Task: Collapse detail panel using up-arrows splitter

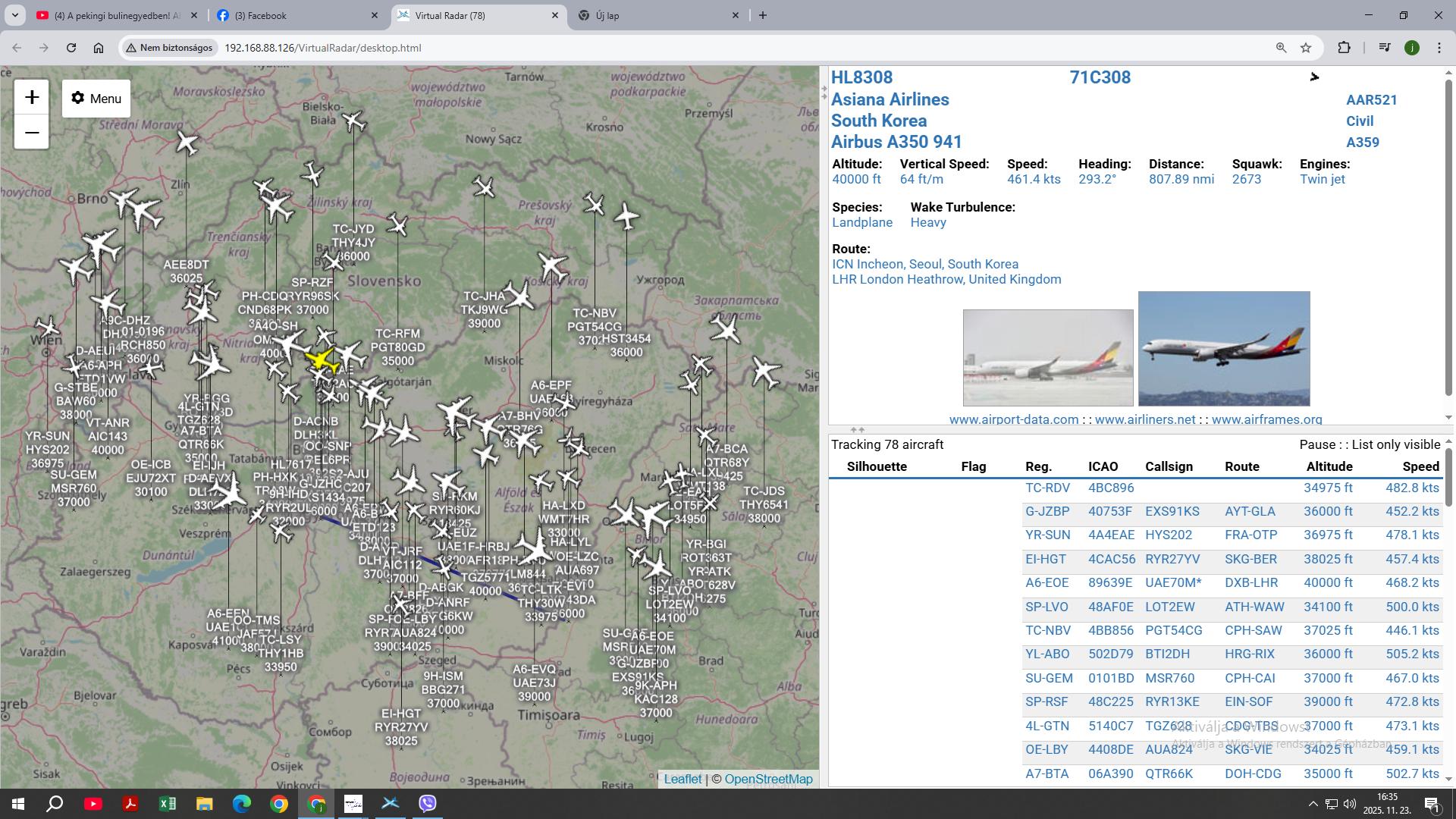Action: pyautogui.click(x=857, y=430)
